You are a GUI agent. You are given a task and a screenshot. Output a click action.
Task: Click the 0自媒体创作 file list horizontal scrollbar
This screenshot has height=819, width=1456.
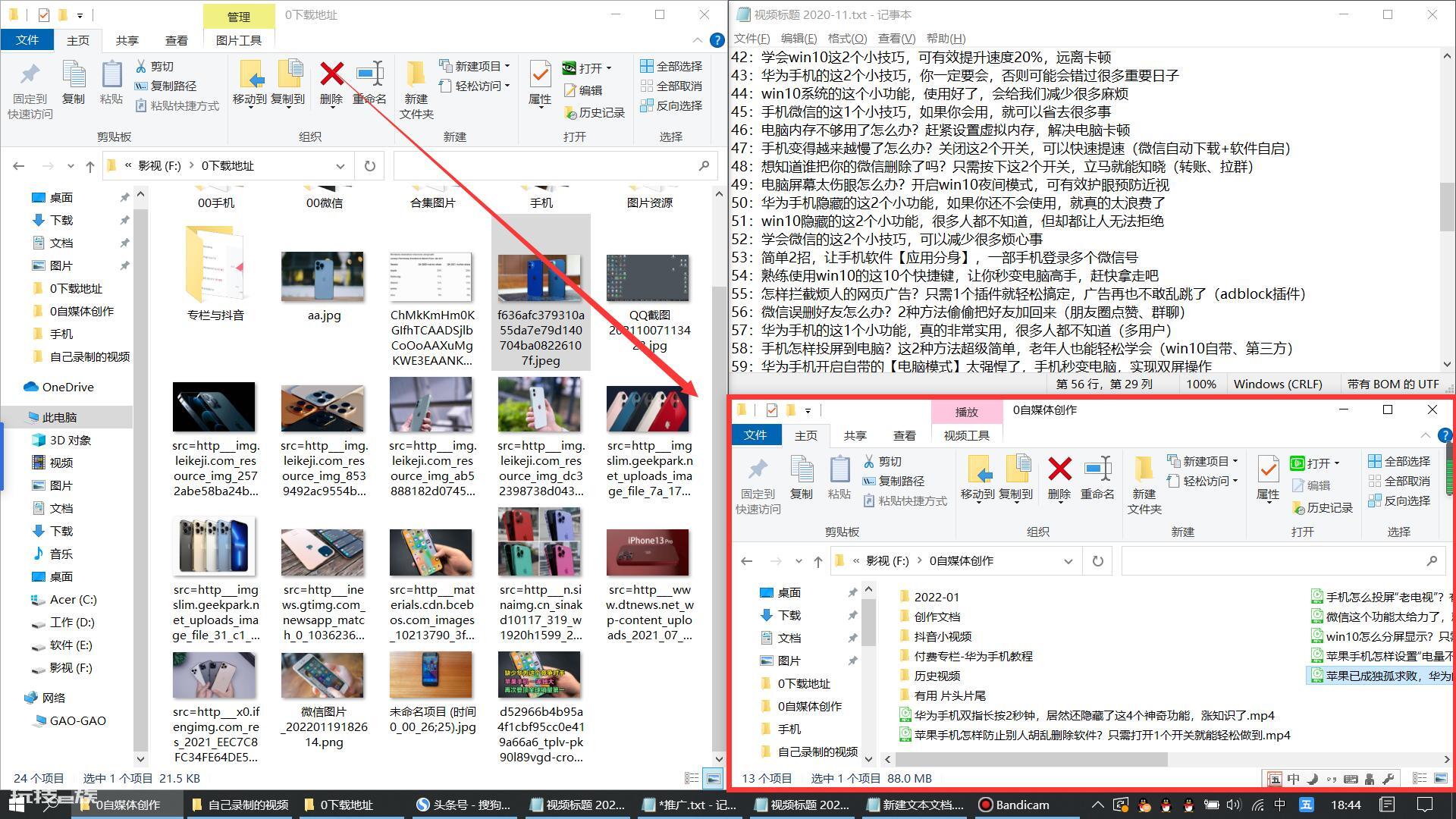(1031, 758)
